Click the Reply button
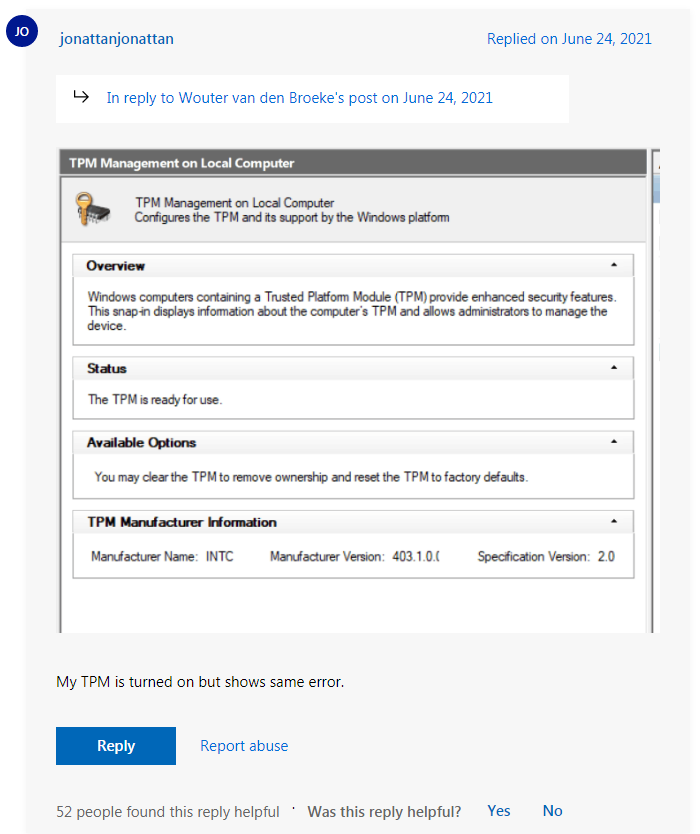The height and width of the screenshot is (834, 700). (x=116, y=746)
